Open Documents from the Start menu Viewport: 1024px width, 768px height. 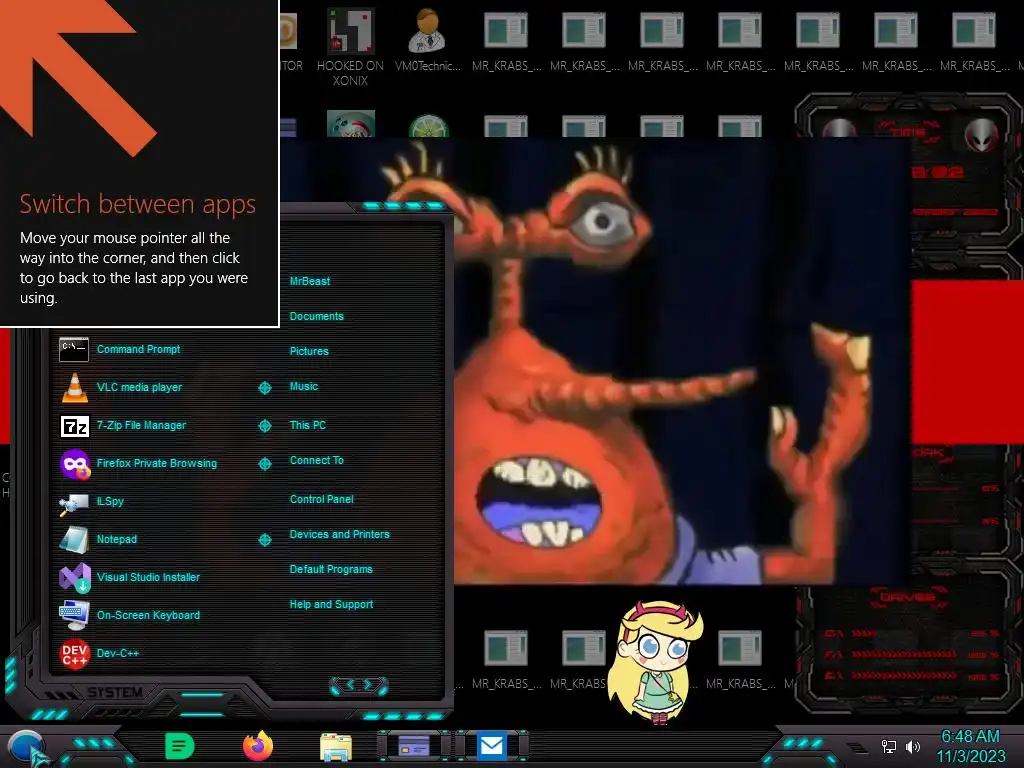(x=317, y=316)
